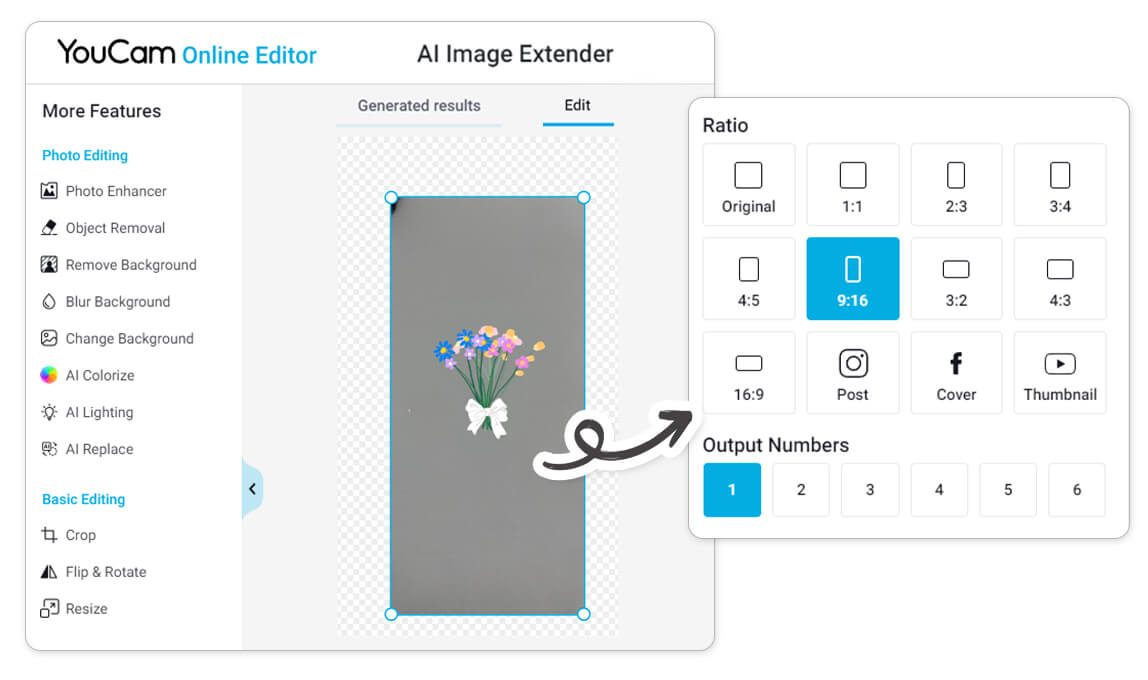This screenshot has width=1148, height=680.
Task: Select the Instagram Post ratio preset
Action: (x=852, y=372)
